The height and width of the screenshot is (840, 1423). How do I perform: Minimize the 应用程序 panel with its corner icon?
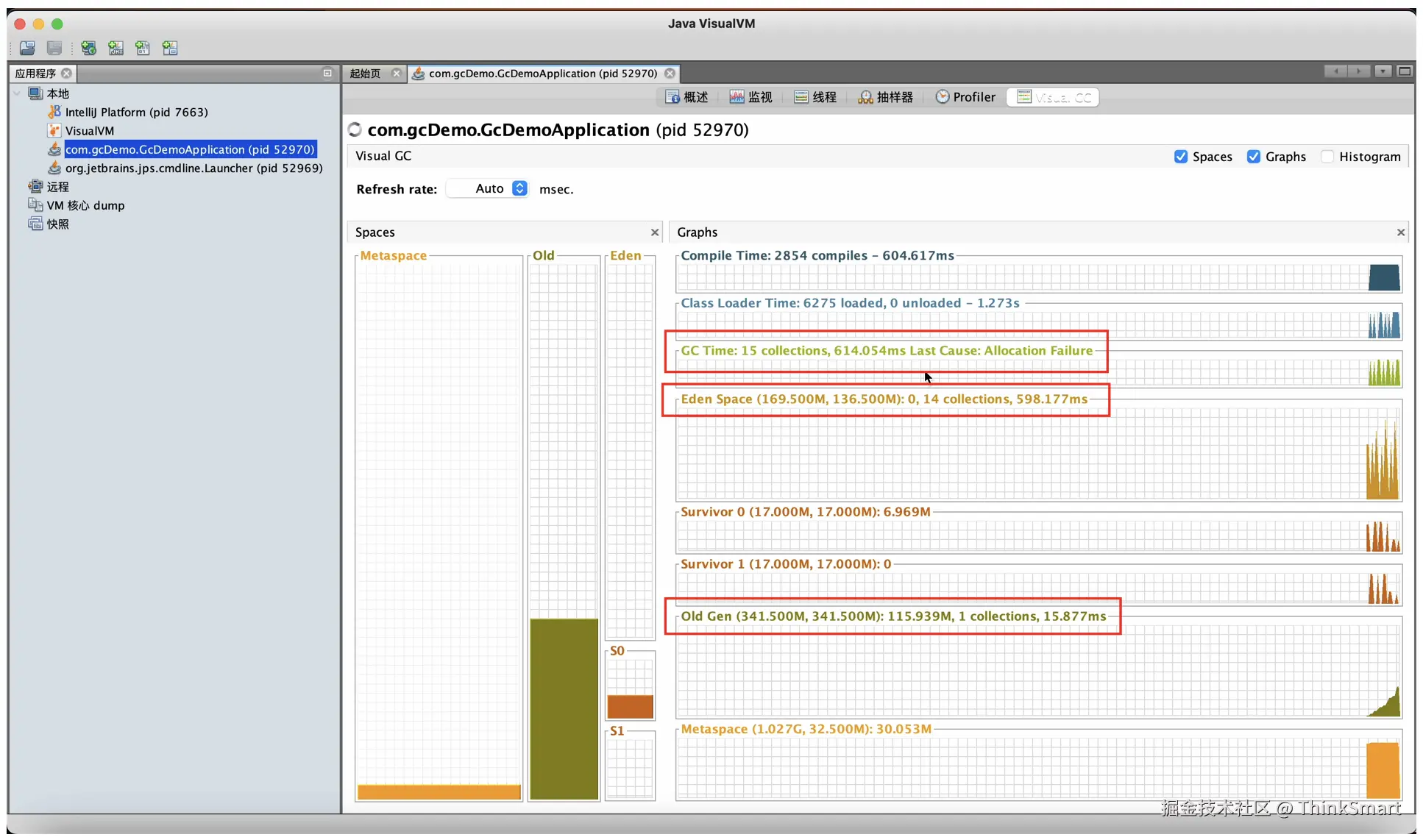click(327, 73)
